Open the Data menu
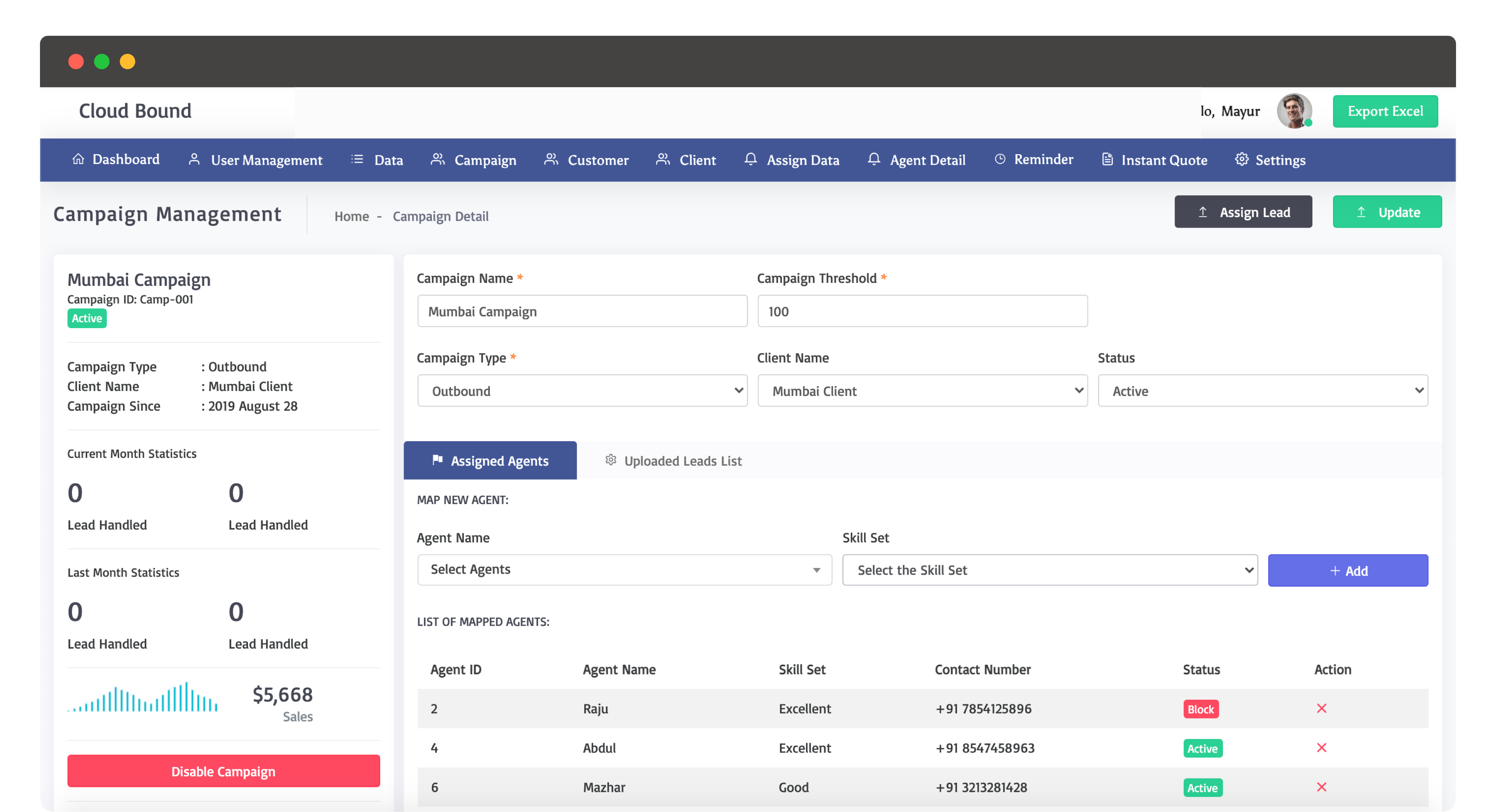Screen dimensions: 1496x812 point(377,160)
